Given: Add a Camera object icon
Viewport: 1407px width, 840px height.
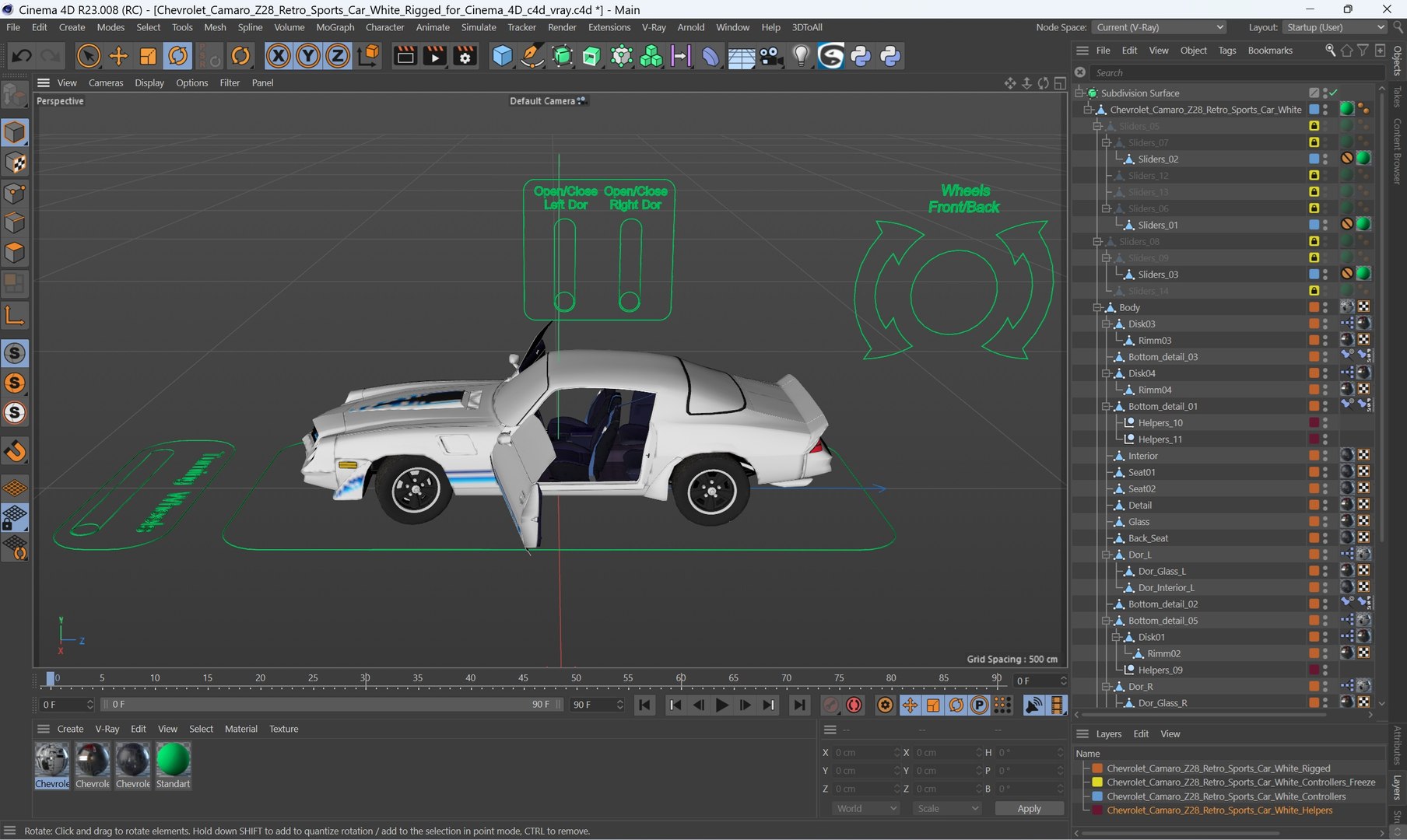Looking at the screenshot, I should point(770,56).
